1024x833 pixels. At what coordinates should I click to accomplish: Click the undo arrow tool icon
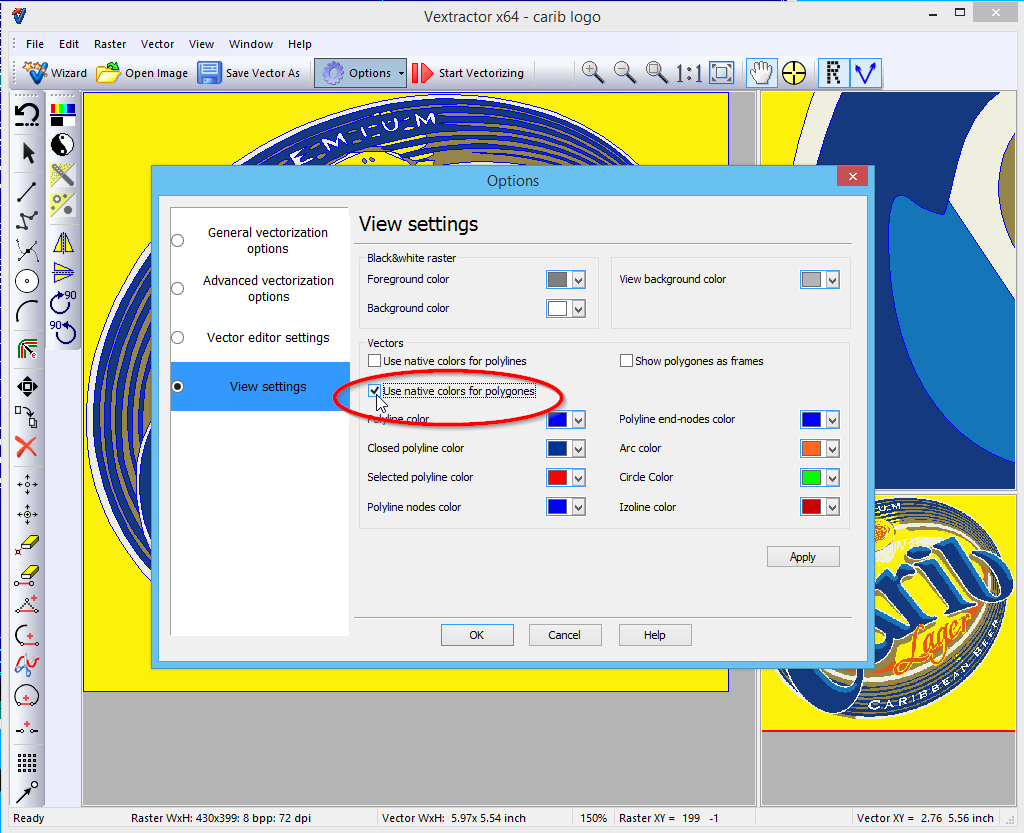28,115
